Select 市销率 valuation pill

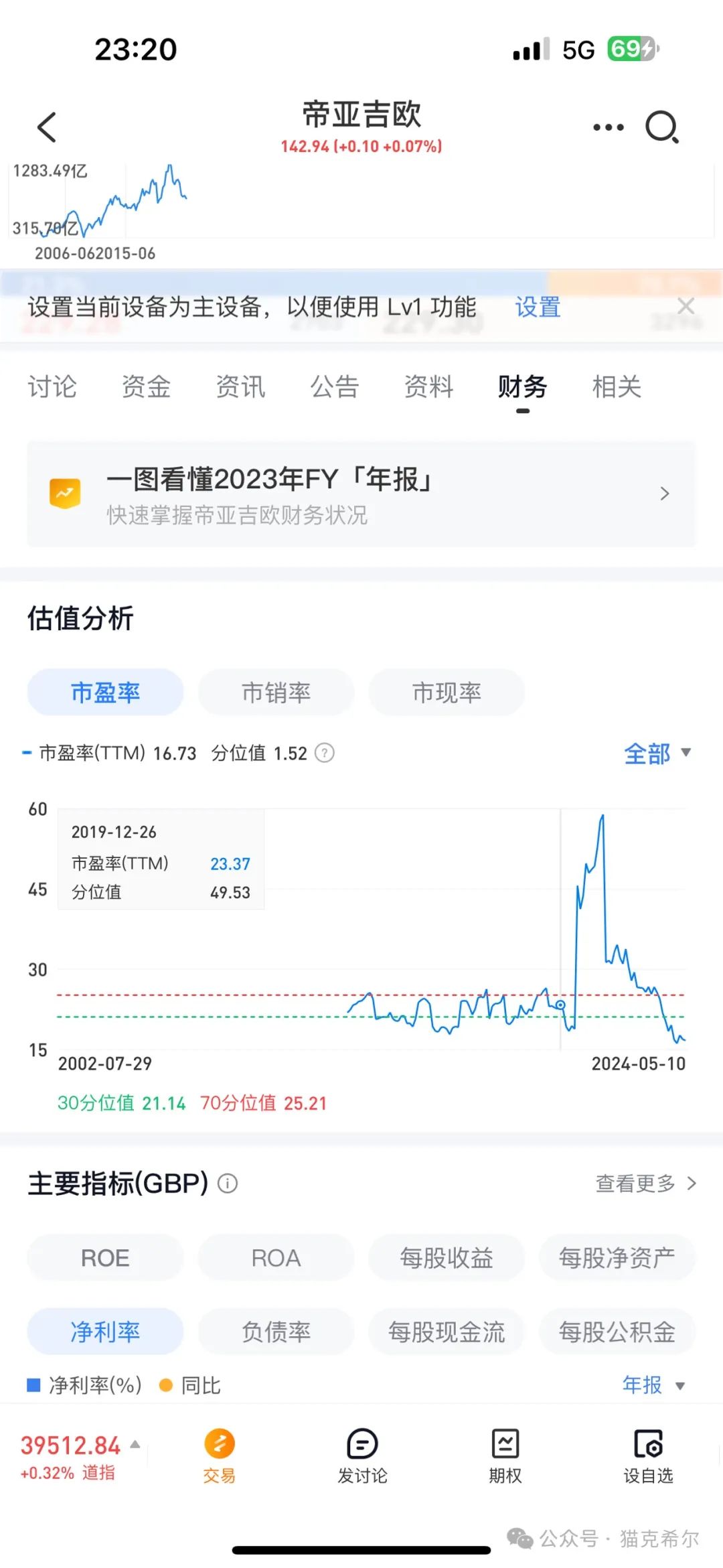pos(276,692)
